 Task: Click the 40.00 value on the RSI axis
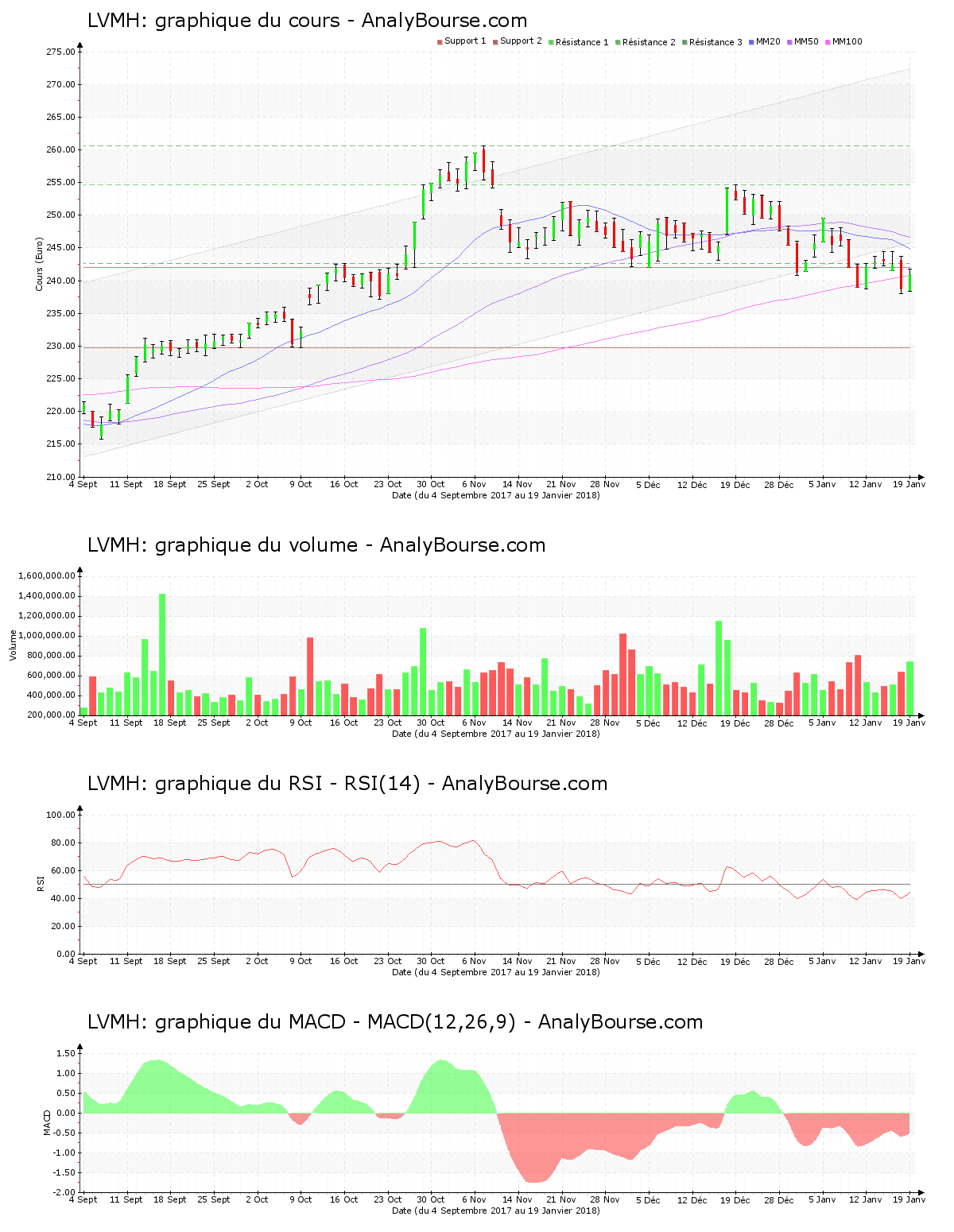[63, 898]
